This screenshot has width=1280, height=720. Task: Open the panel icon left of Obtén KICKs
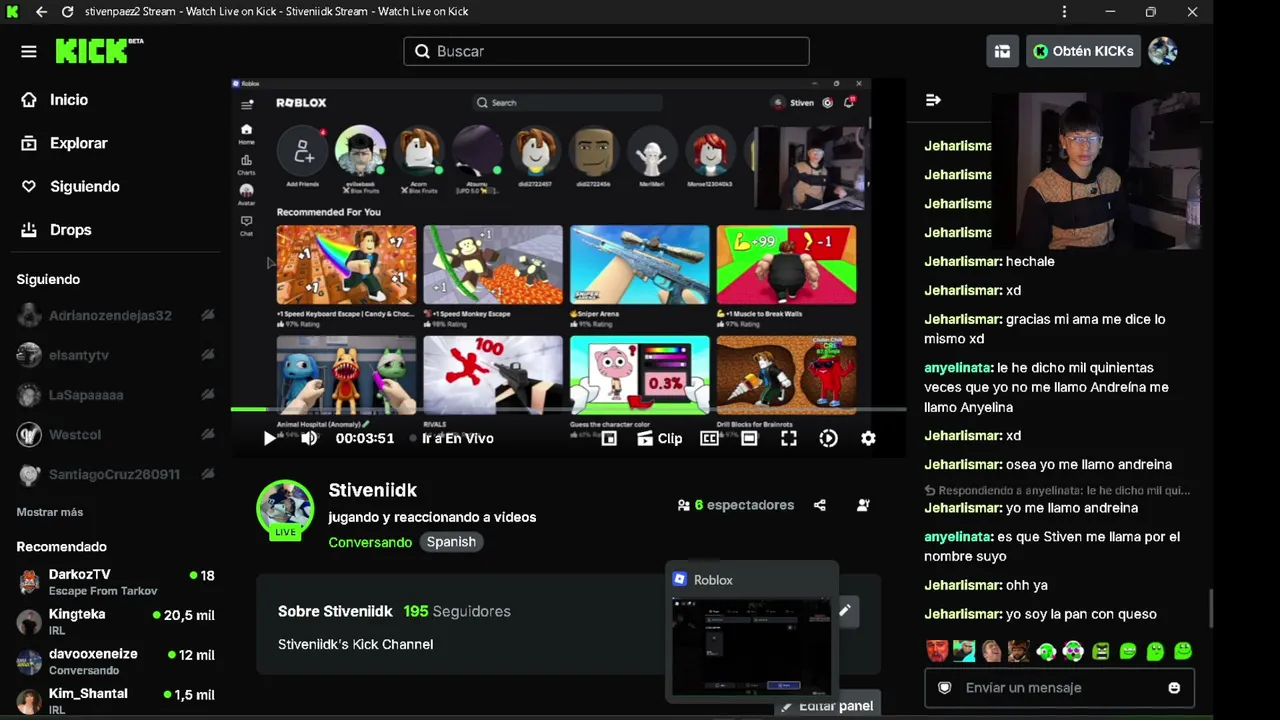[1002, 51]
